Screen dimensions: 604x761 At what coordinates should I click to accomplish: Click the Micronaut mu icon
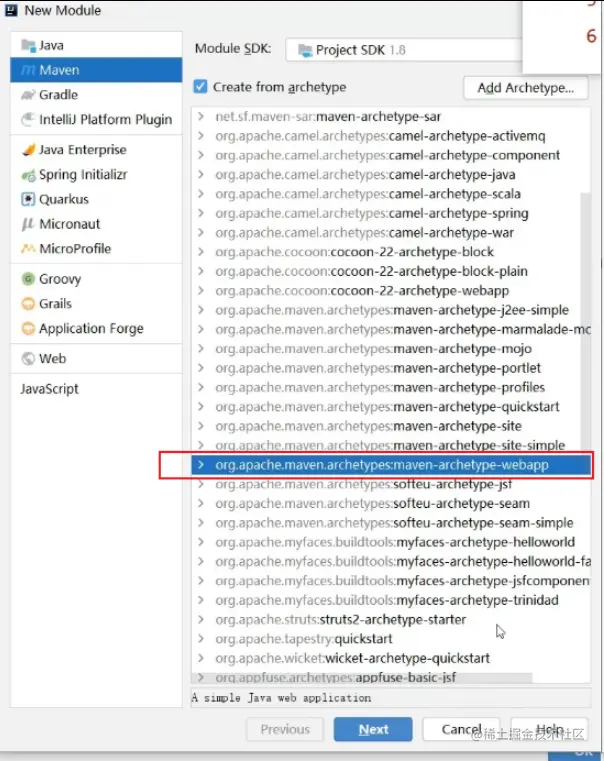pyautogui.click(x=28, y=224)
